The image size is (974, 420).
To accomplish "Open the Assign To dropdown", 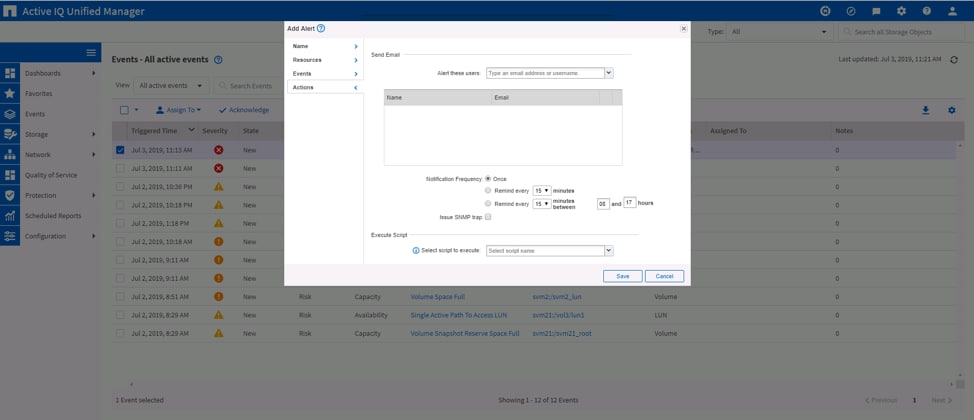I will (x=178, y=110).
